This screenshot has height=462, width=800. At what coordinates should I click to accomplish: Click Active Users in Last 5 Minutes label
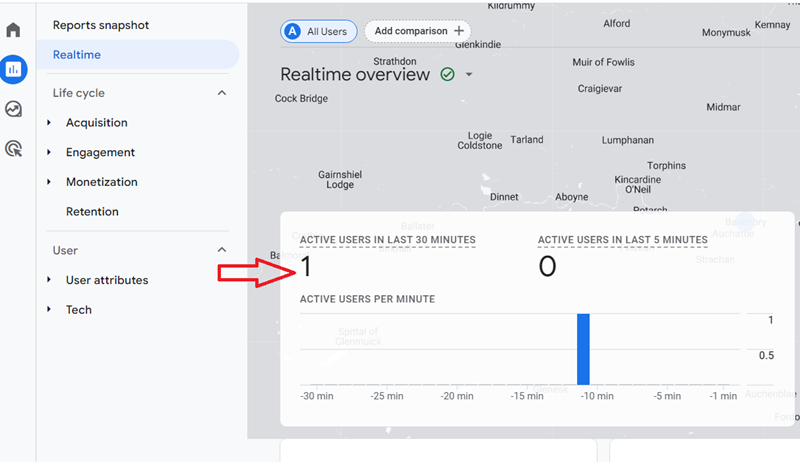622,240
